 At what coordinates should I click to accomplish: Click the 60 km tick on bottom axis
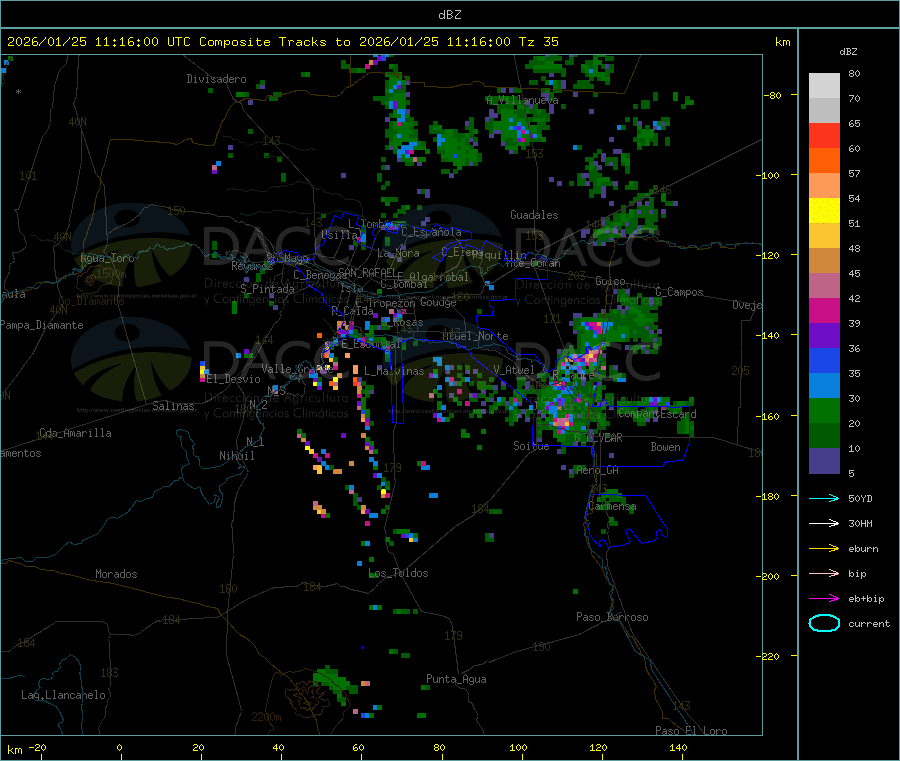(358, 747)
